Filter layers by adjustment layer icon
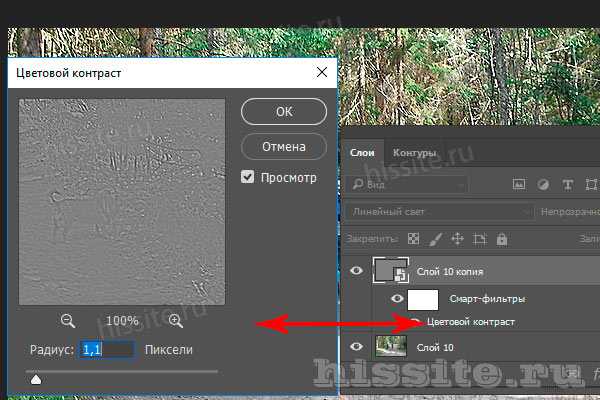Viewport: 600px width, 400px height. [543, 185]
